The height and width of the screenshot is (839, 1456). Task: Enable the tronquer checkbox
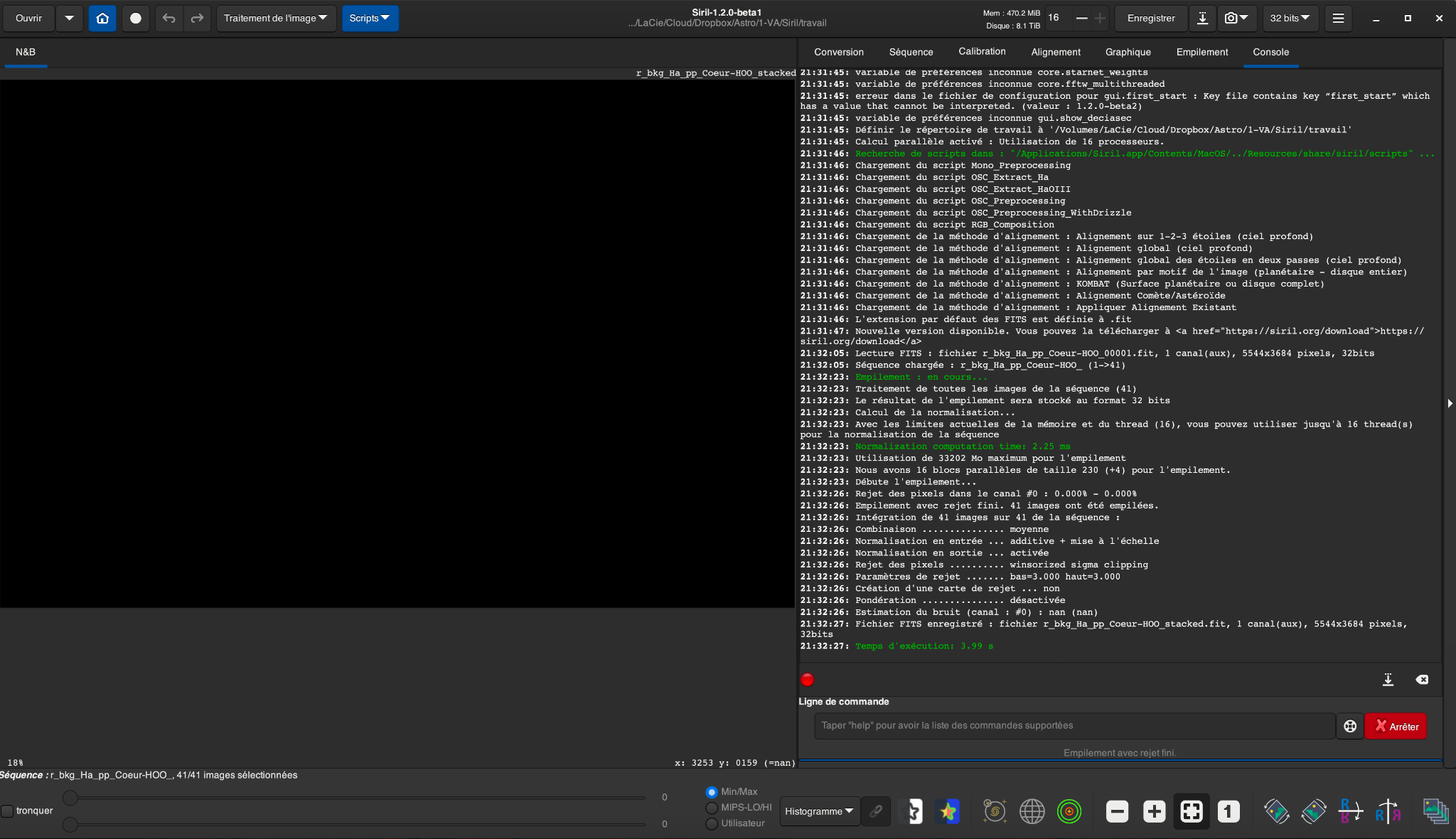(7, 811)
